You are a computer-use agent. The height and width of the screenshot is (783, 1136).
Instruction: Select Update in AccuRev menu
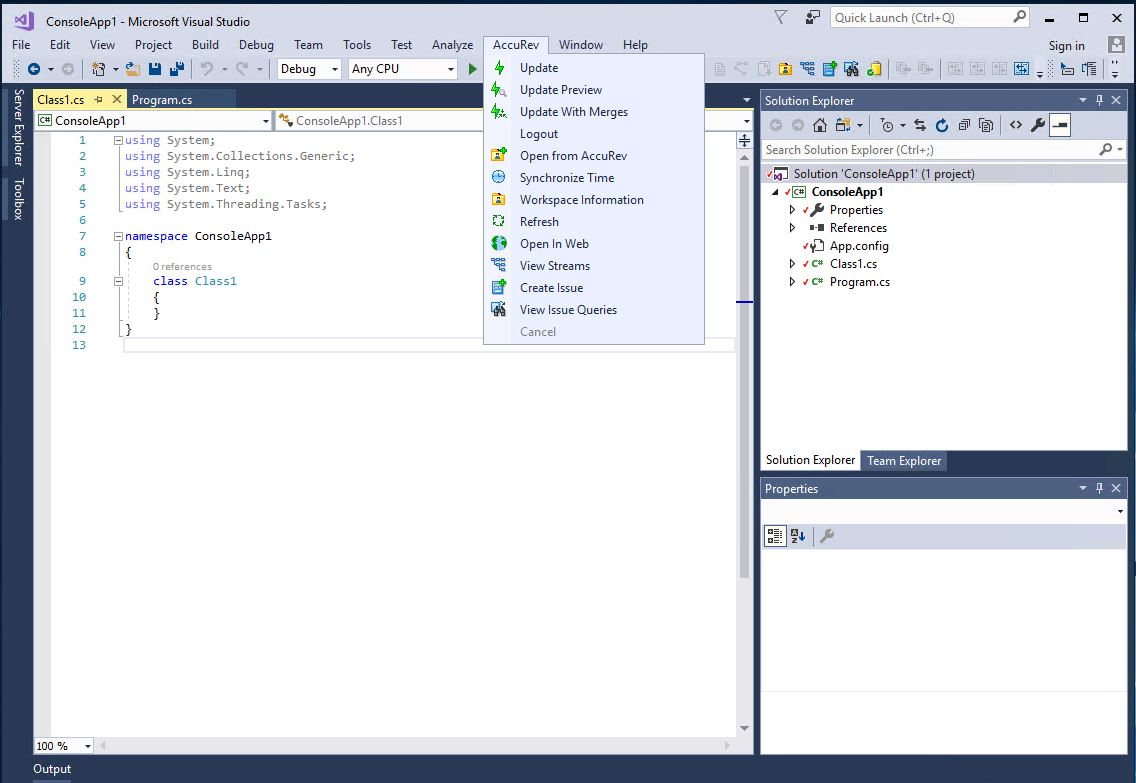pyautogui.click(x=594, y=68)
